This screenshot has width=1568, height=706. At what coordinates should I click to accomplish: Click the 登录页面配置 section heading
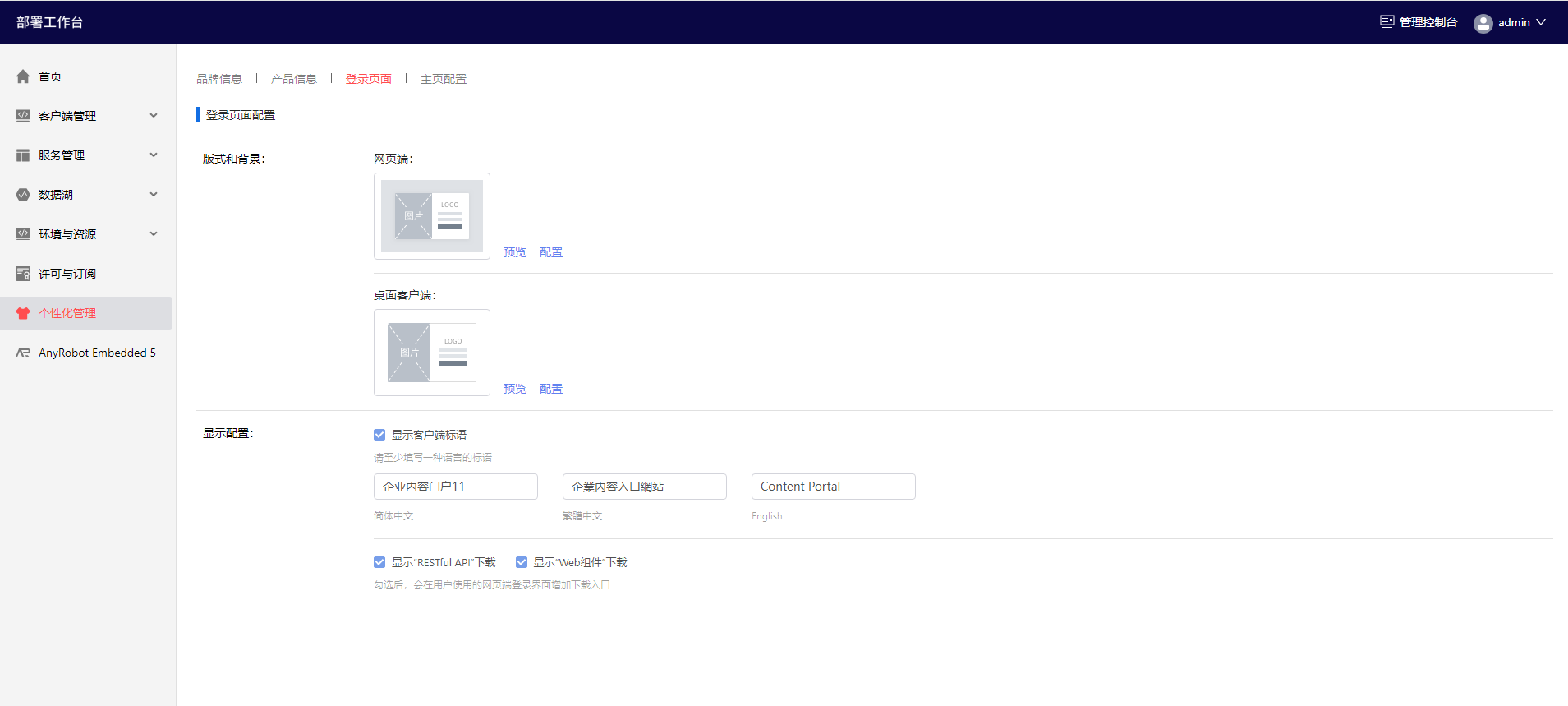pos(241,115)
